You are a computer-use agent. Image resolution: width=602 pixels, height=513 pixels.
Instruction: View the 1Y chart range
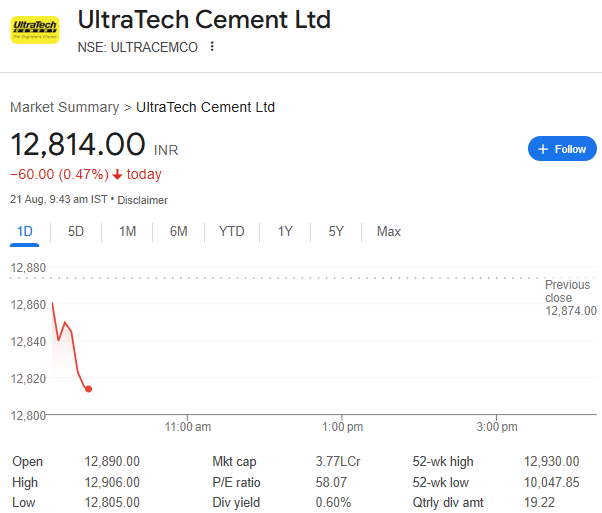point(285,232)
